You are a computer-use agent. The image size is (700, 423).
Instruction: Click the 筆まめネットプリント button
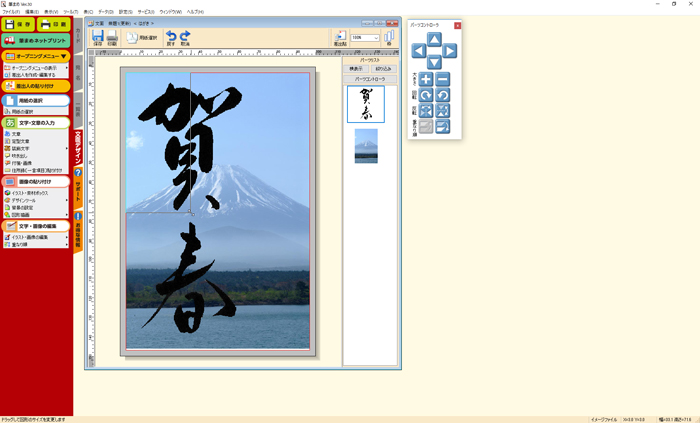(36, 40)
